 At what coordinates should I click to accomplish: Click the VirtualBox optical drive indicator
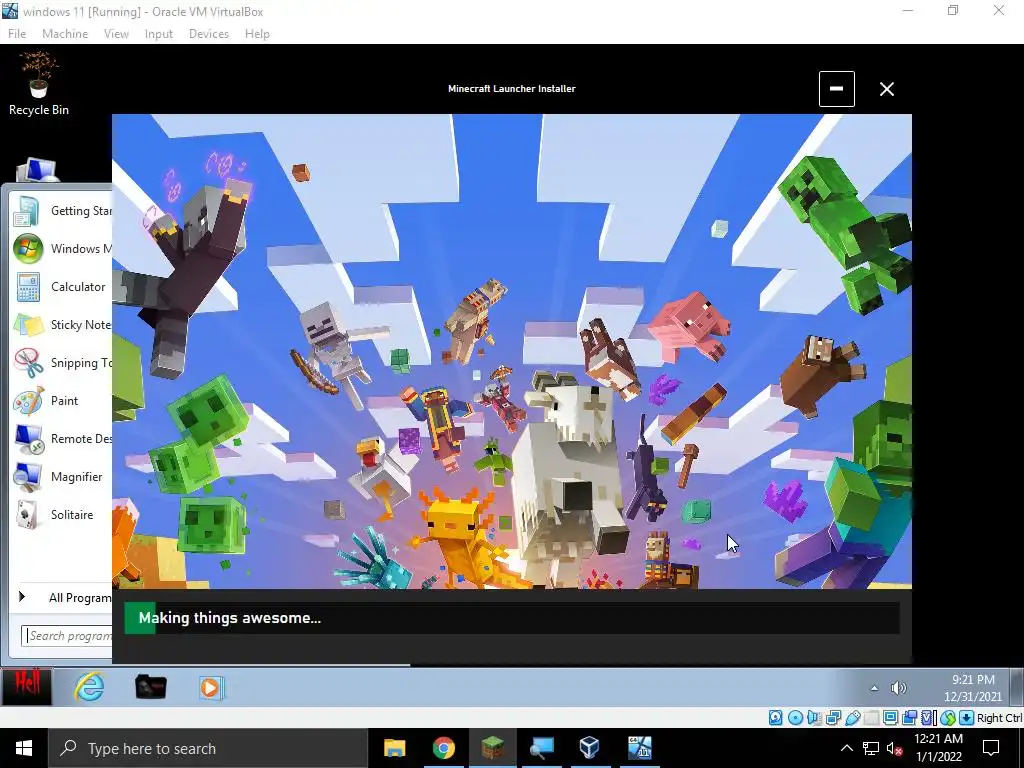795,718
